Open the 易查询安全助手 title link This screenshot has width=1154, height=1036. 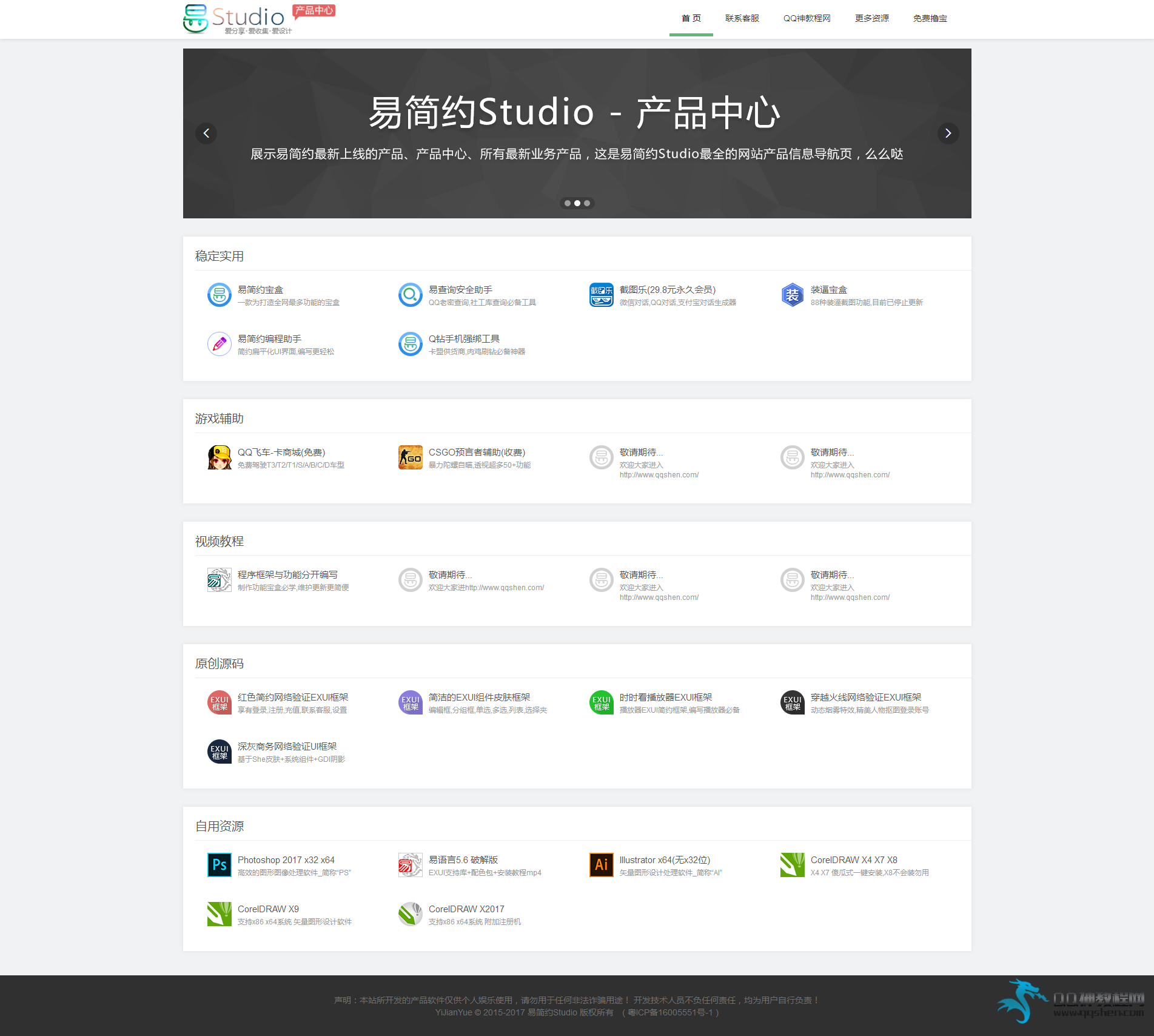460,290
